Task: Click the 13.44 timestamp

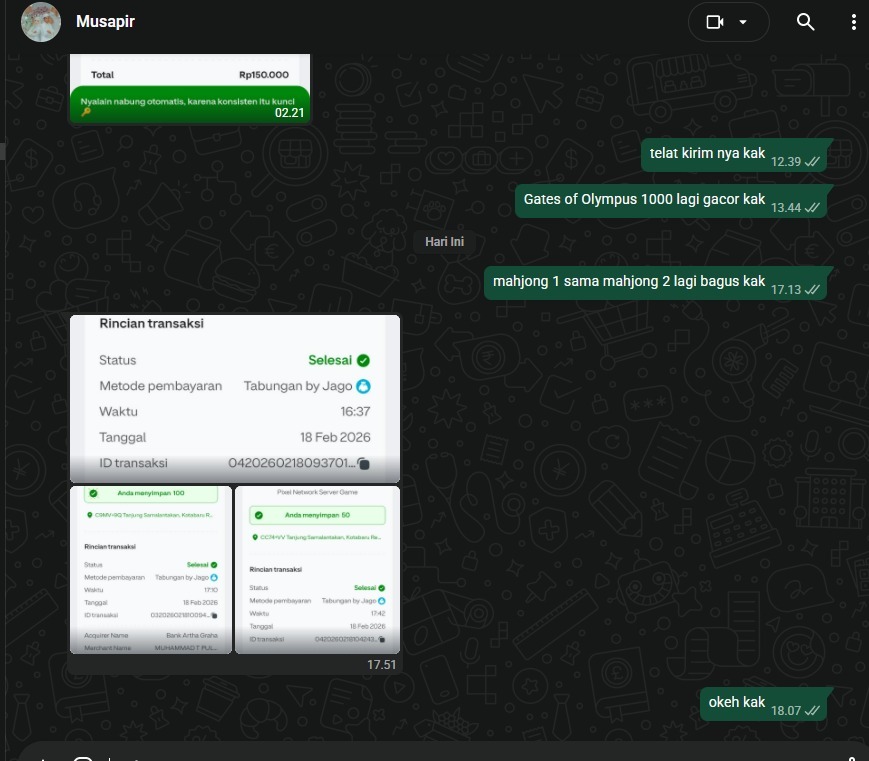Action: tap(786, 208)
